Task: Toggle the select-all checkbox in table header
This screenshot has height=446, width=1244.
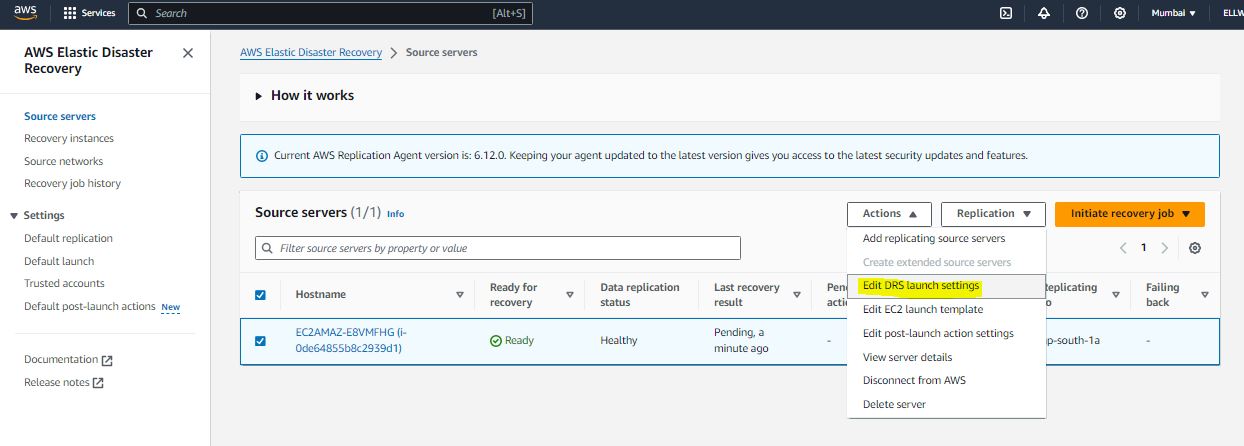Action: (x=261, y=295)
